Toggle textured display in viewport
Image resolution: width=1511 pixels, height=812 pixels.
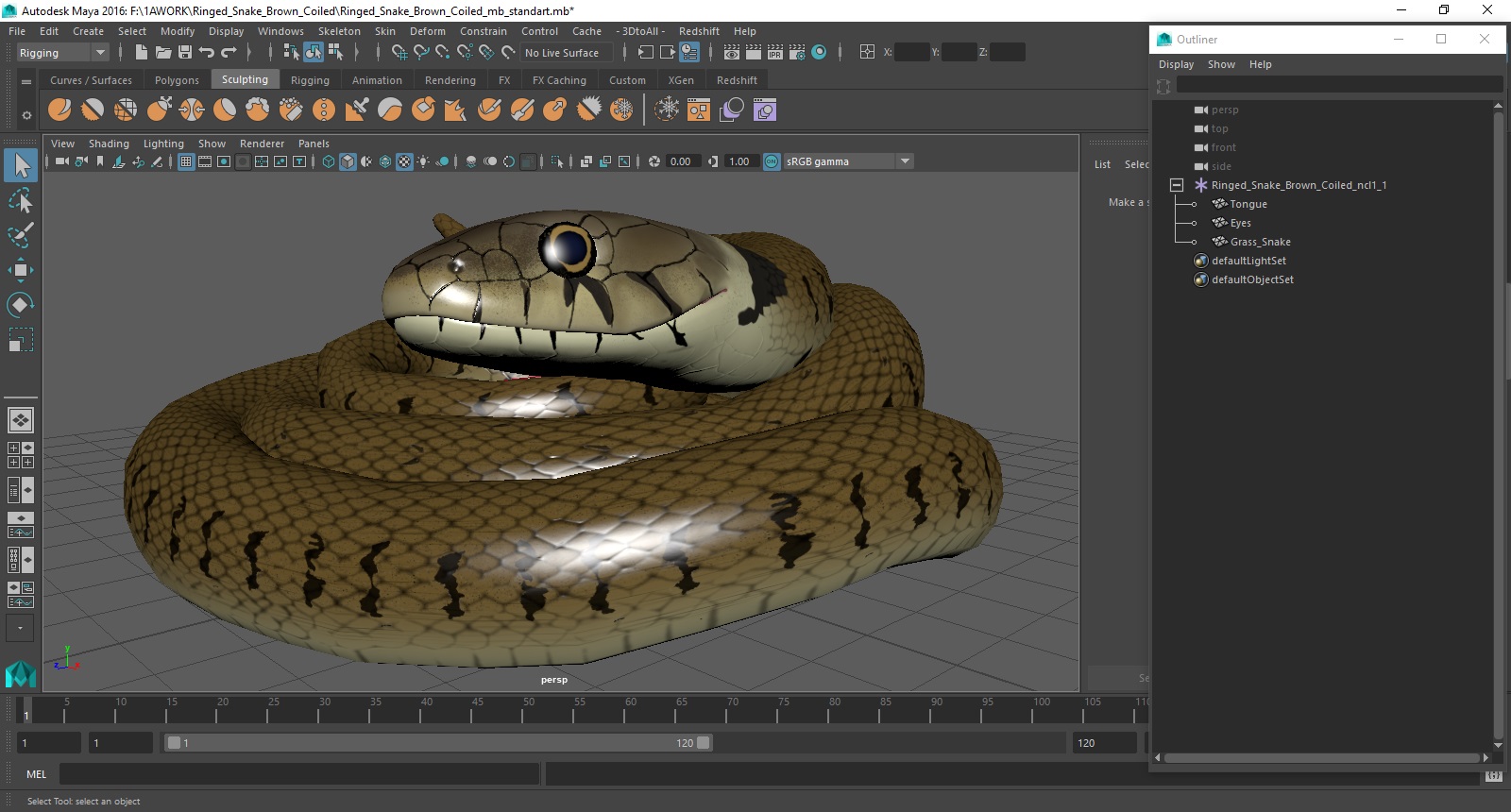(404, 161)
